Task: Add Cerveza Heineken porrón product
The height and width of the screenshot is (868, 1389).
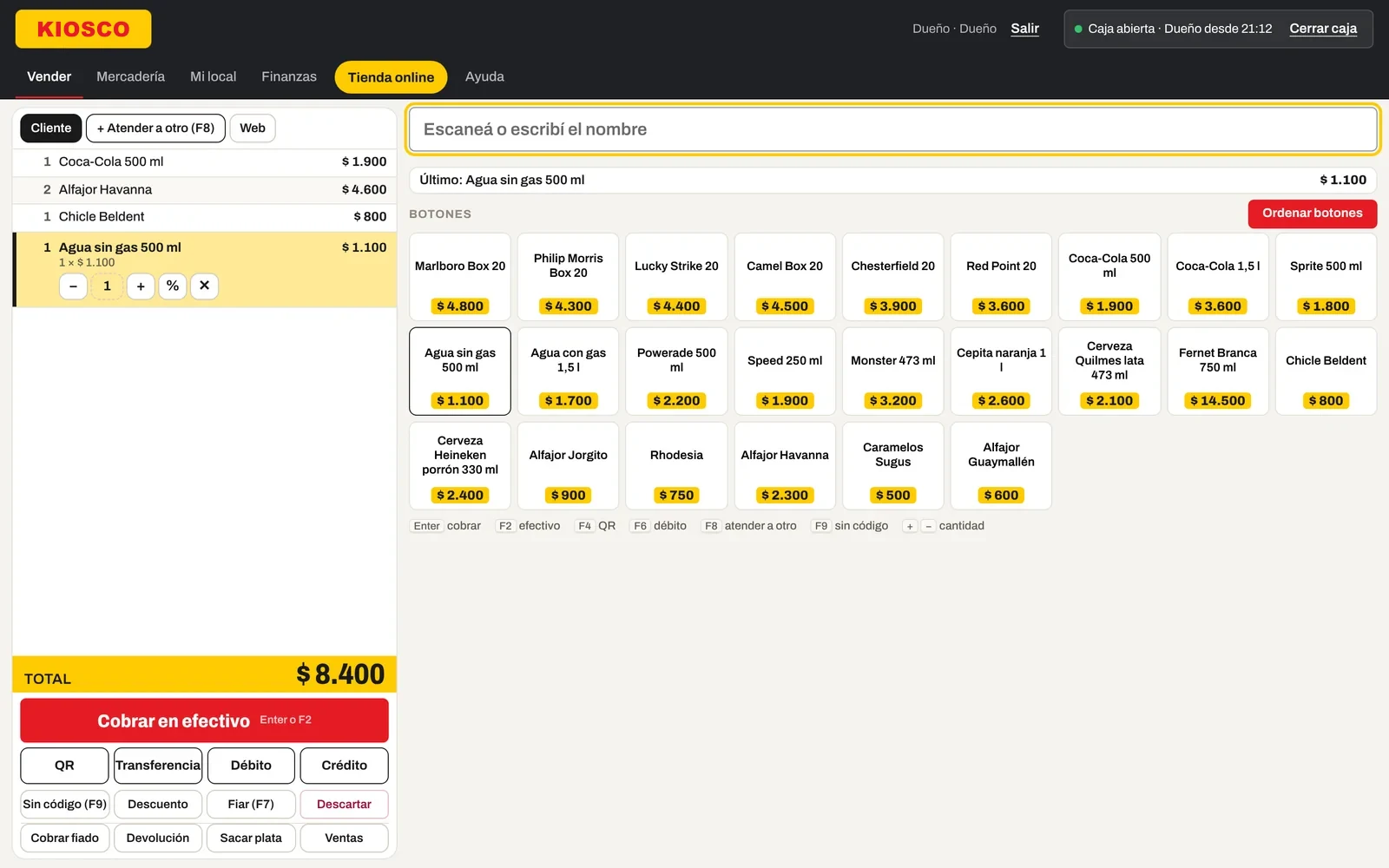Action: click(460, 465)
